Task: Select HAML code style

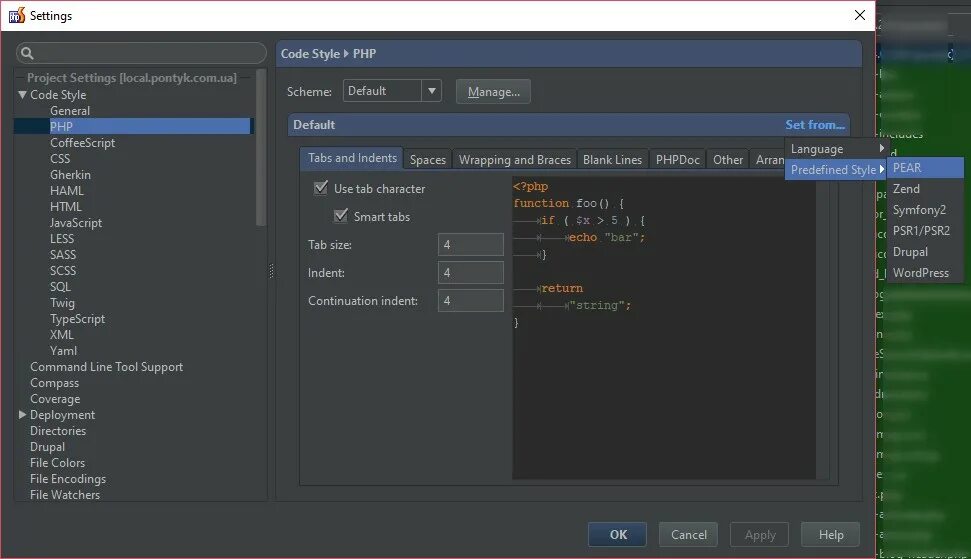Action: [66, 191]
